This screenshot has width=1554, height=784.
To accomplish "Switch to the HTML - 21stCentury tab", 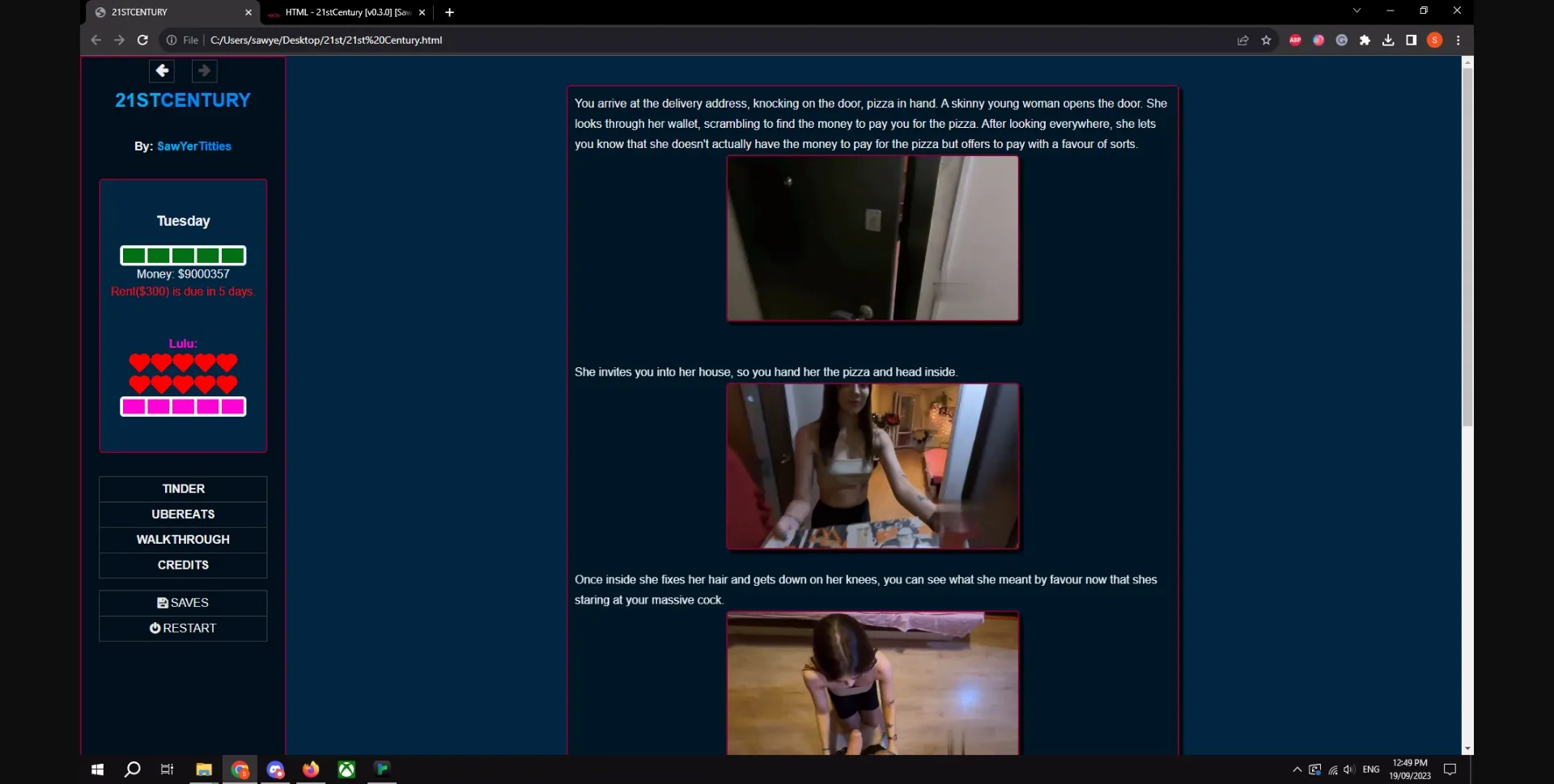I will point(348,12).
